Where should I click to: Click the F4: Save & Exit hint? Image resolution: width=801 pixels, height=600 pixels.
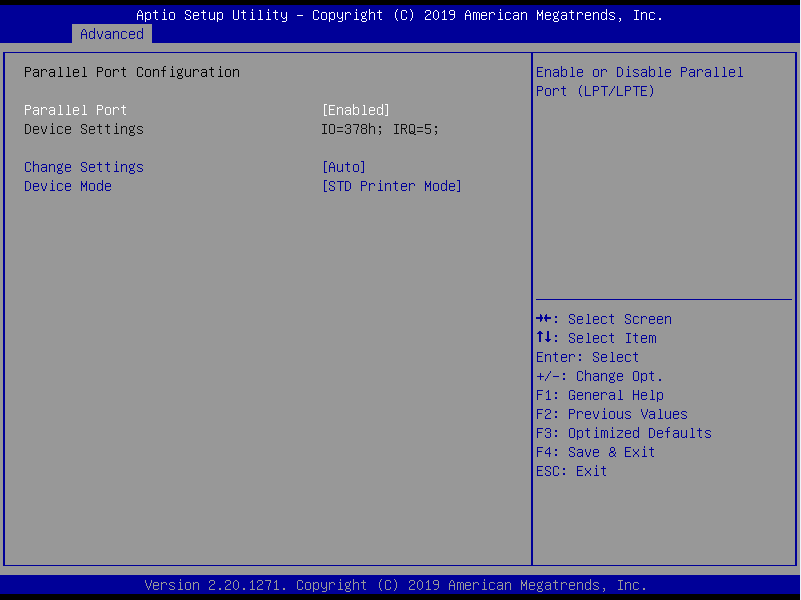596,452
